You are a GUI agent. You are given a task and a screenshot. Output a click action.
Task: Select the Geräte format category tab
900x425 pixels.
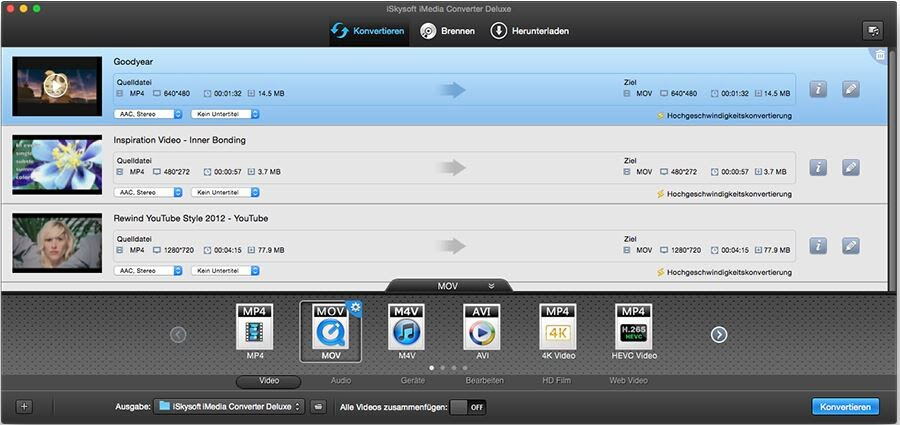tap(413, 381)
